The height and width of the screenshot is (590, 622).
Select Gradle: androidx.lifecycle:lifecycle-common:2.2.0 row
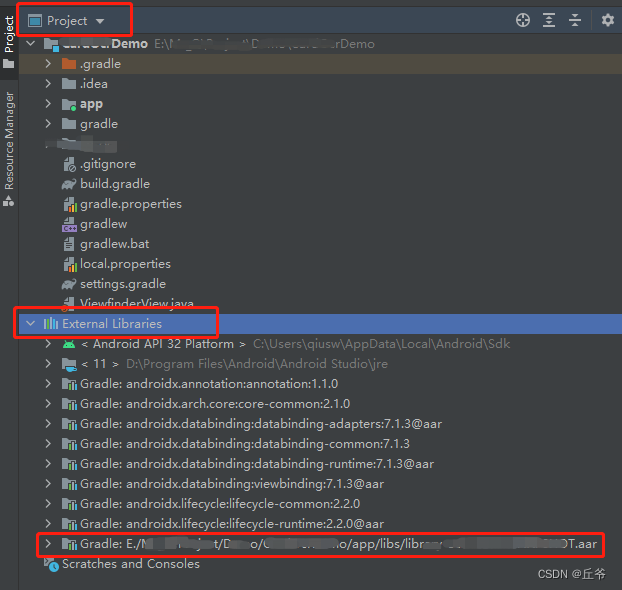220,504
